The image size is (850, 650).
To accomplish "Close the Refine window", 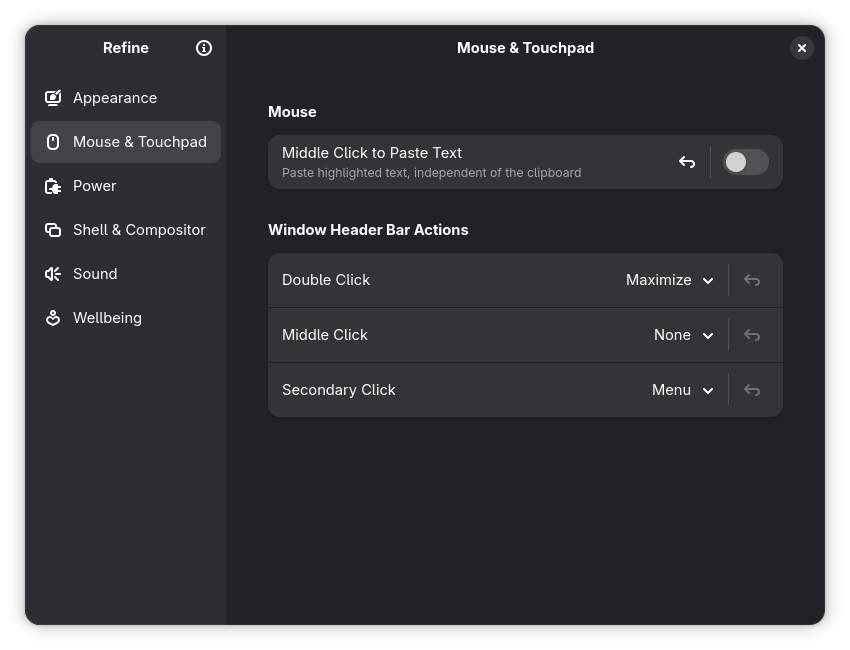I will click(801, 48).
